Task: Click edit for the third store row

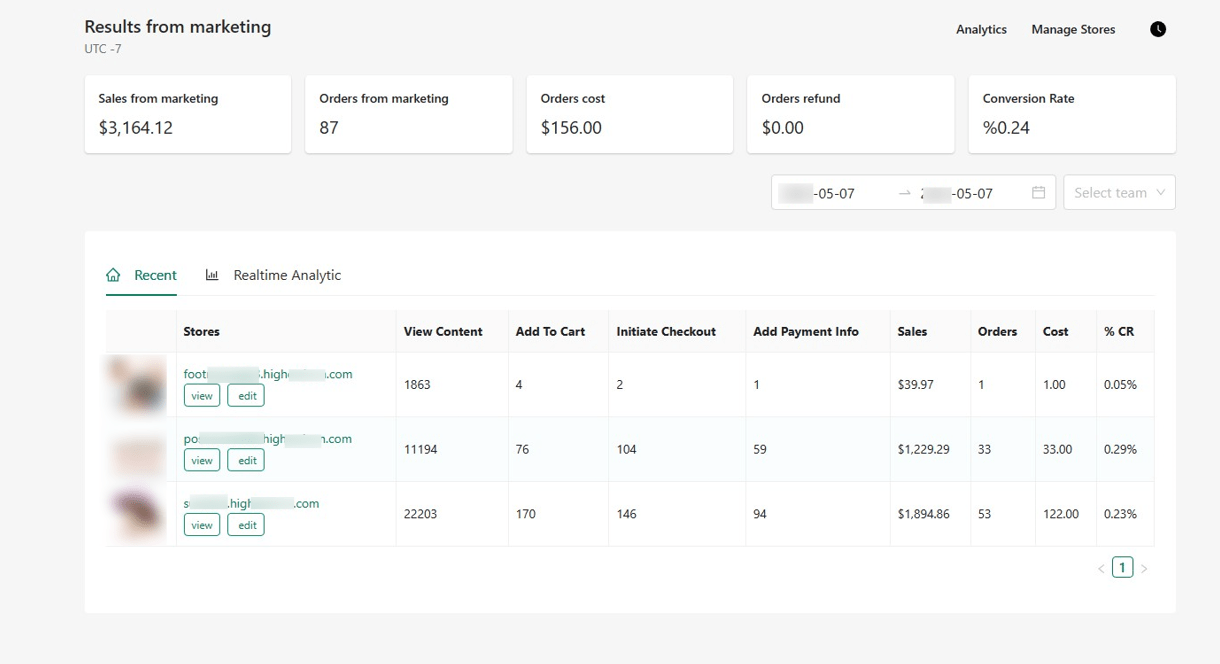Action: pos(246,524)
